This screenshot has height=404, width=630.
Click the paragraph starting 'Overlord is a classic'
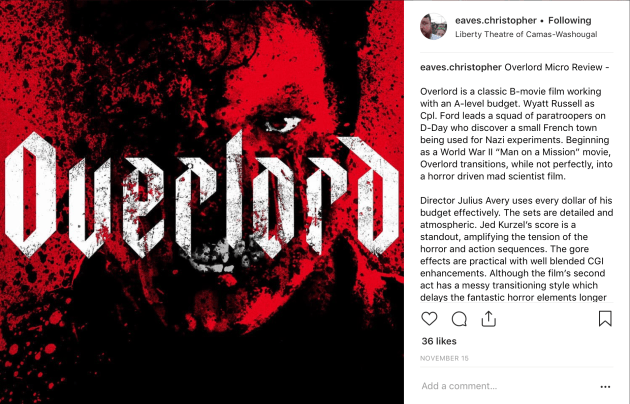[x=516, y=134]
